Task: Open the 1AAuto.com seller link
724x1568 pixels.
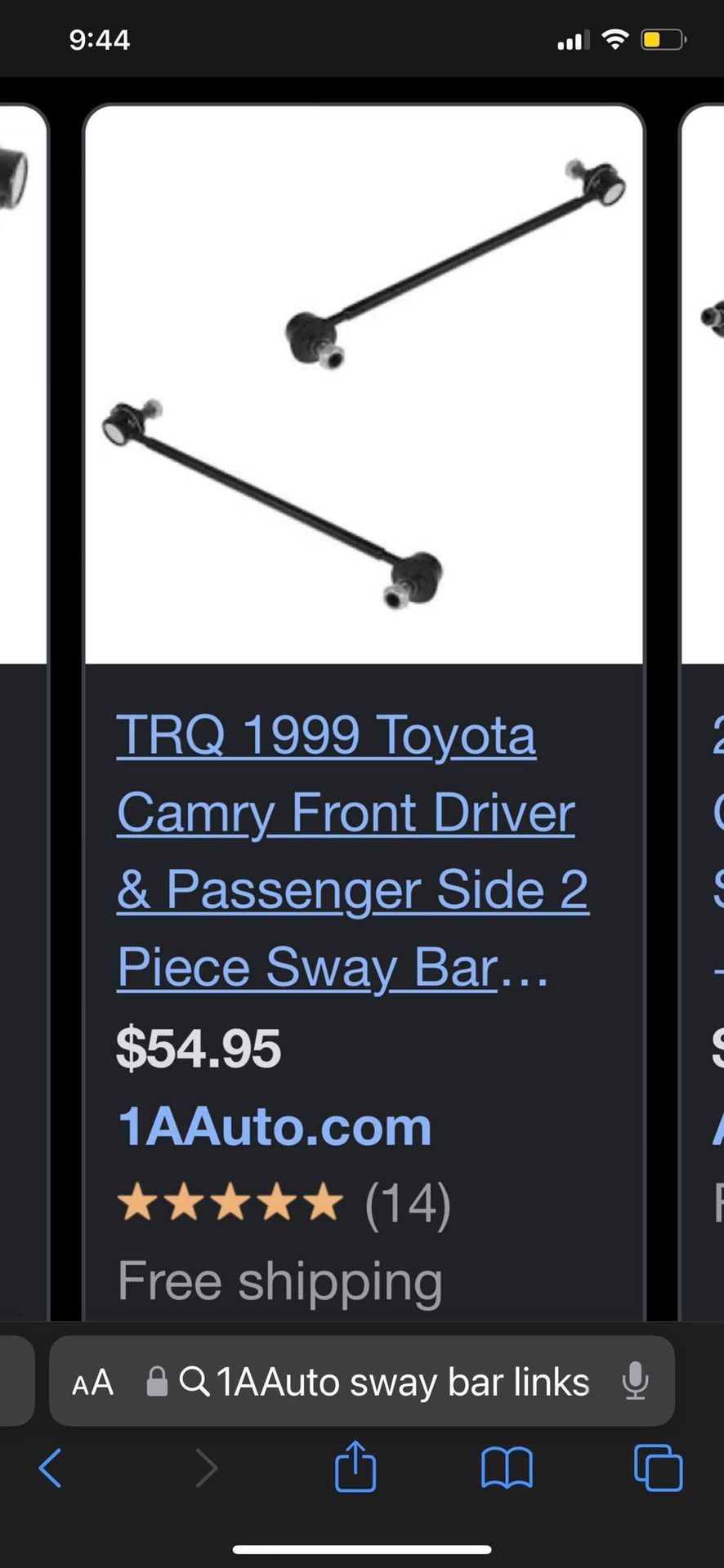Action: point(275,1126)
